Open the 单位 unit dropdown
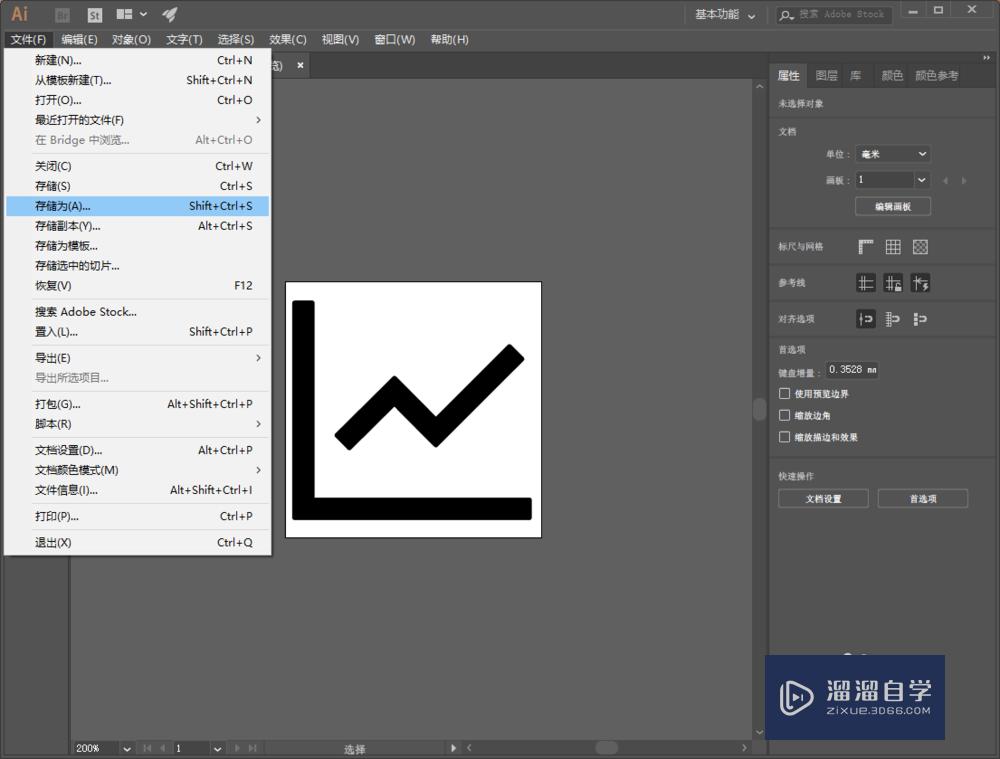 (x=893, y=154)
